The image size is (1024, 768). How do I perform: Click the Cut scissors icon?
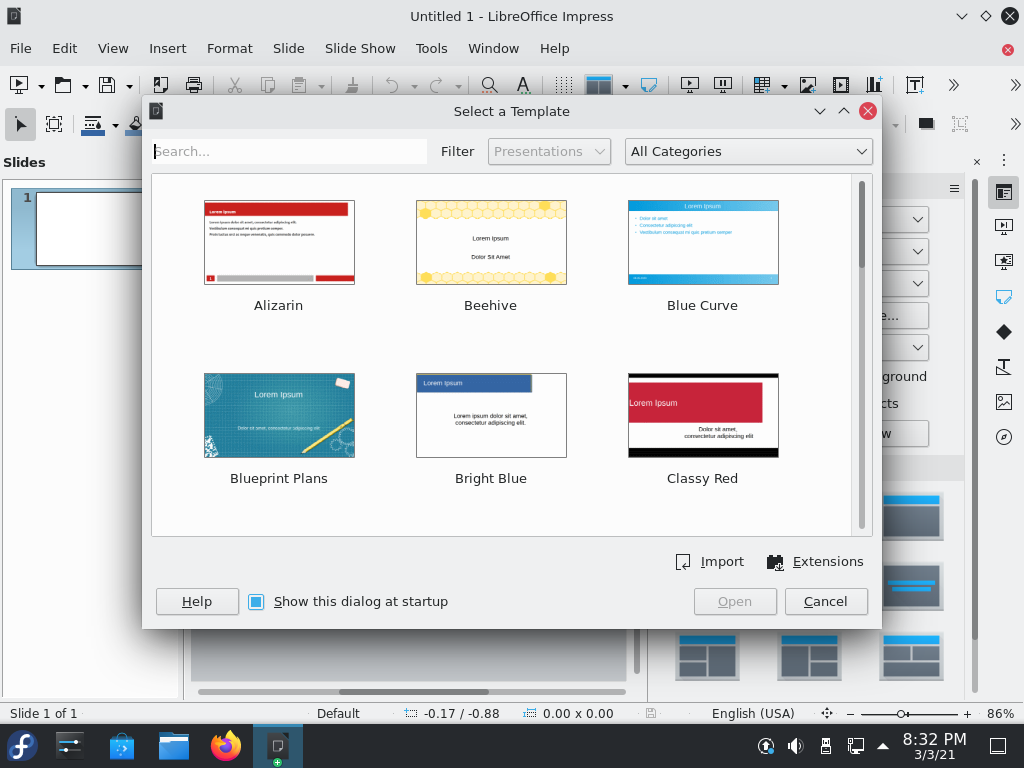[x=234, y=85]
